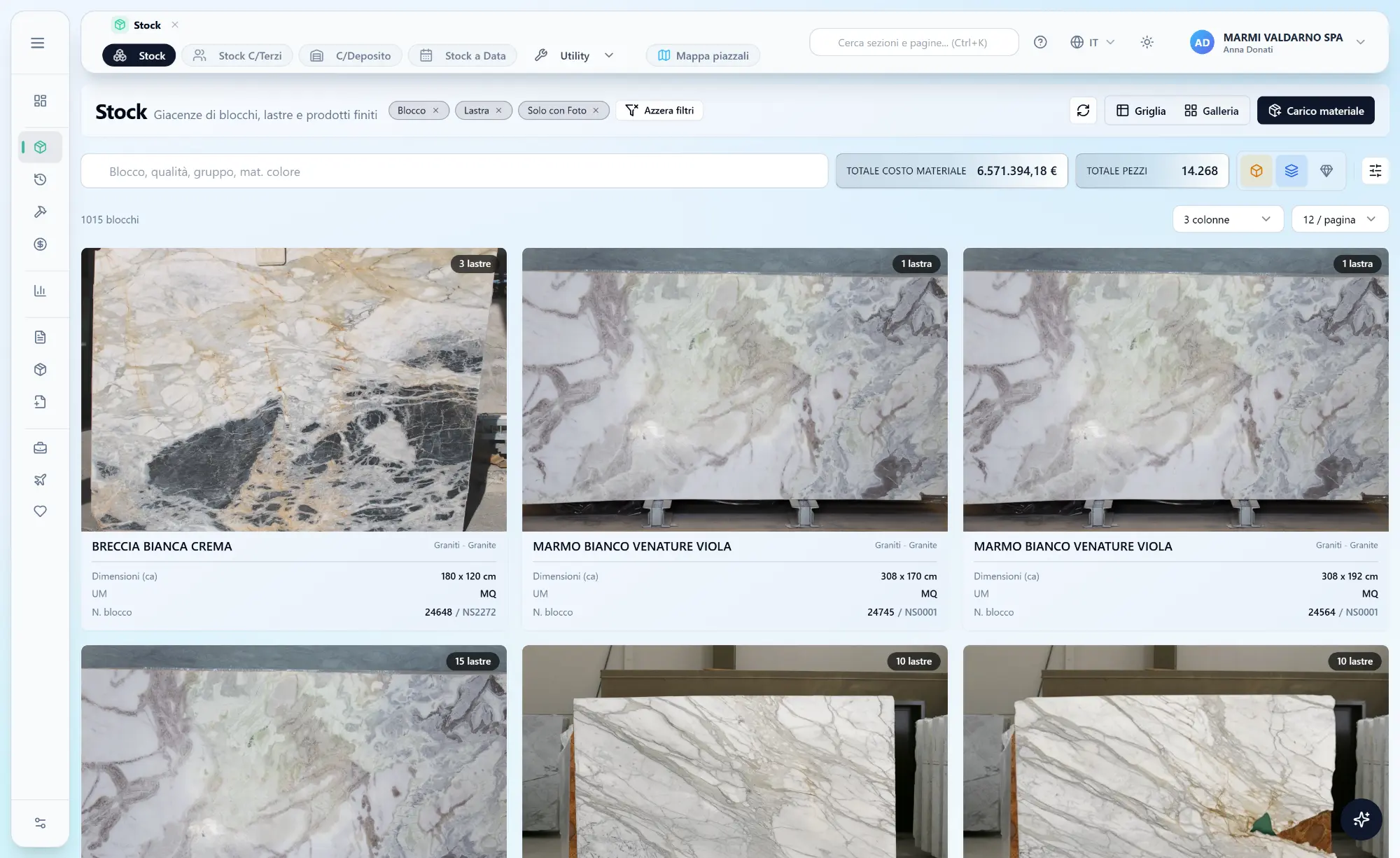Open the heart favorites icon in sidebar

(x=40, y=511)
